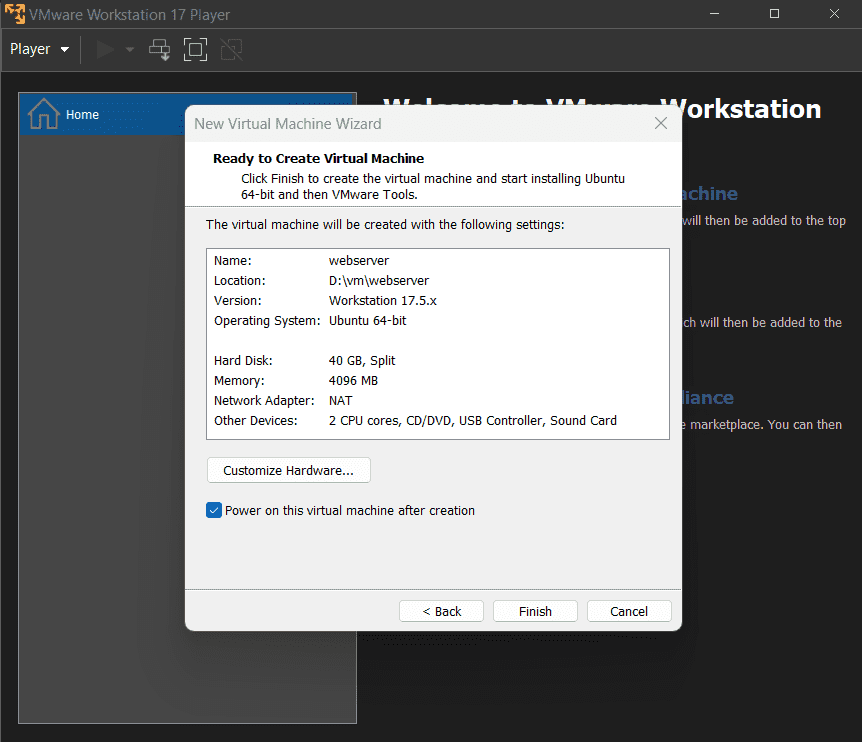862x742 pixels.
Task: Click the Home house icon in library
Action: 43,114
